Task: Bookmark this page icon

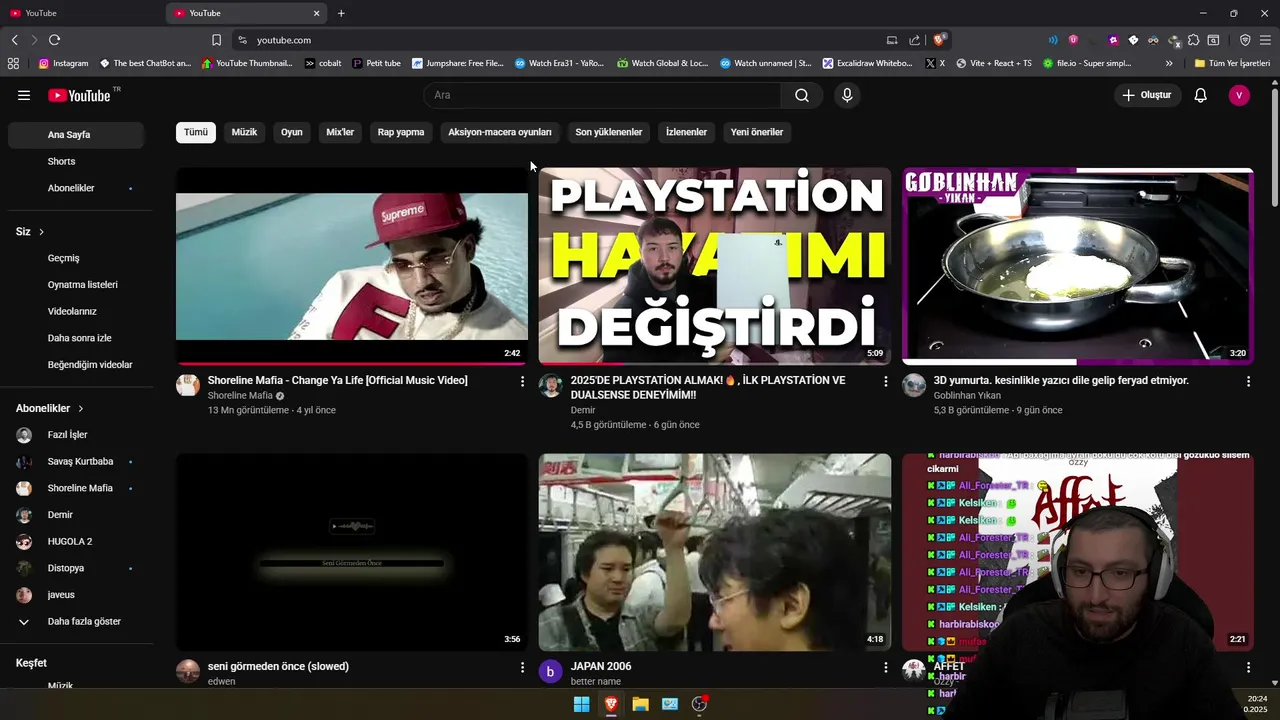Action: click(x=216, y=40)
